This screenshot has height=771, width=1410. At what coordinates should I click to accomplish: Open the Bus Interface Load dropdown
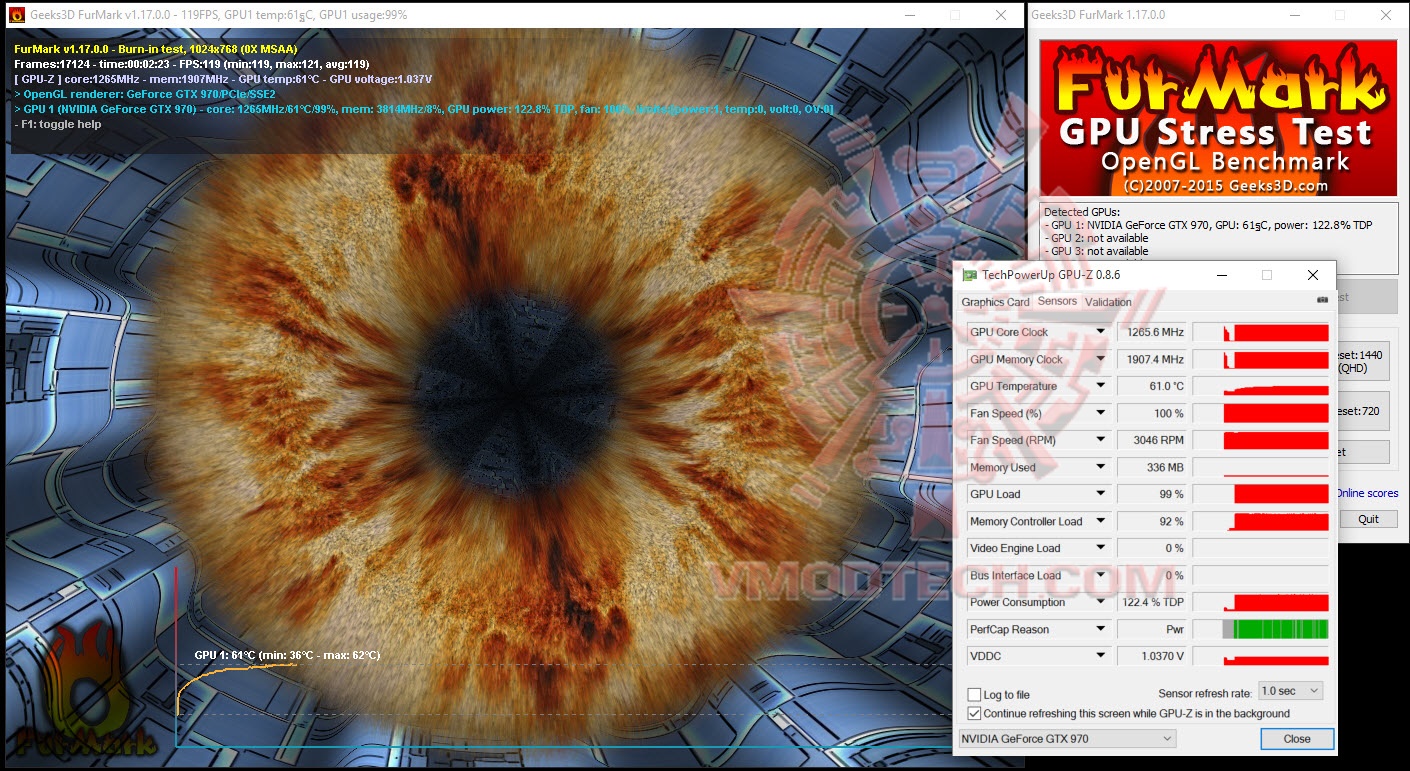(1101, 575)
